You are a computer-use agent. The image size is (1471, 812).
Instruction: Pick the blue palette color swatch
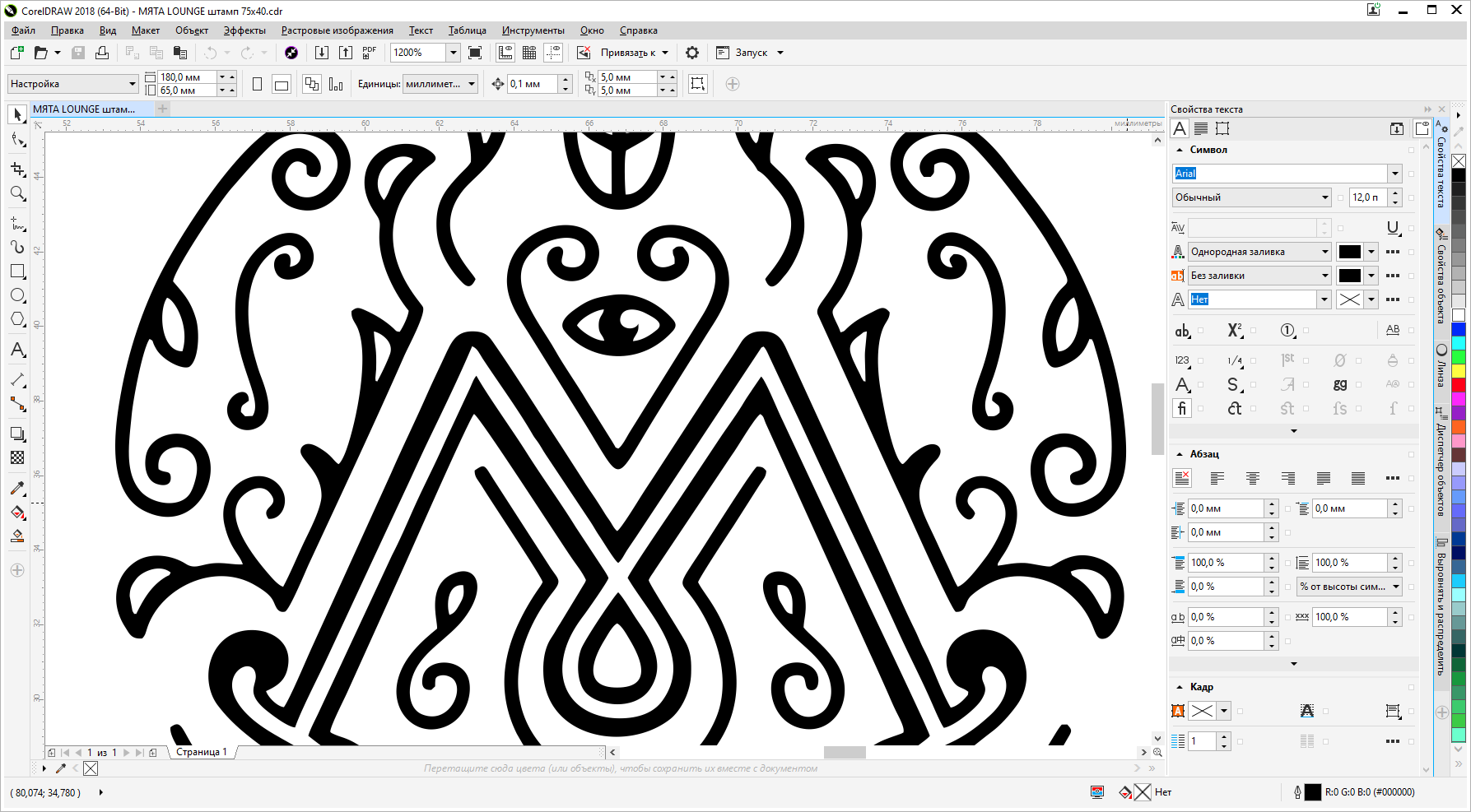pos(1459,329)
